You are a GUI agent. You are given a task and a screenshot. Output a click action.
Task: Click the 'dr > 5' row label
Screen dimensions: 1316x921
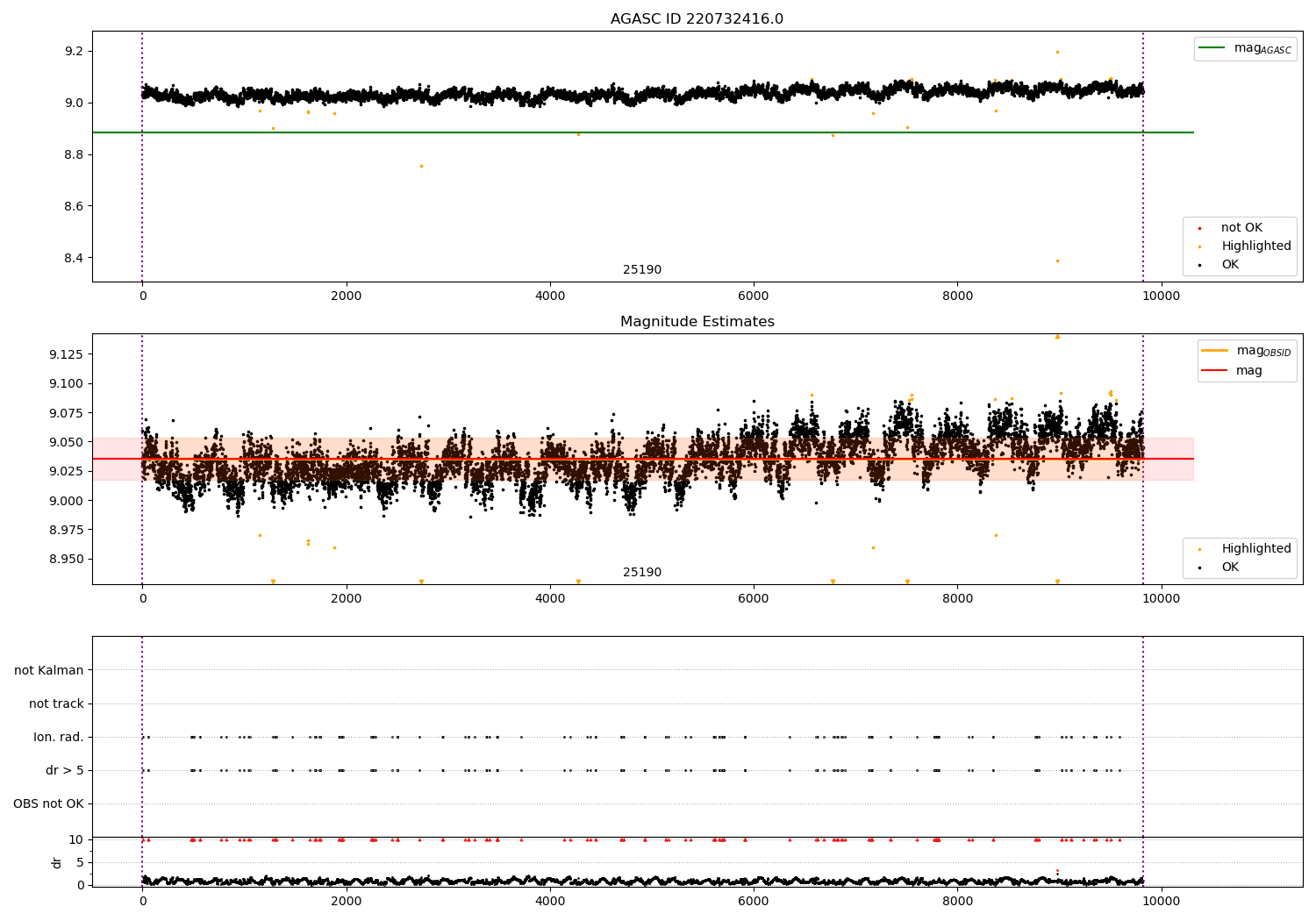[x=65, y=771]
